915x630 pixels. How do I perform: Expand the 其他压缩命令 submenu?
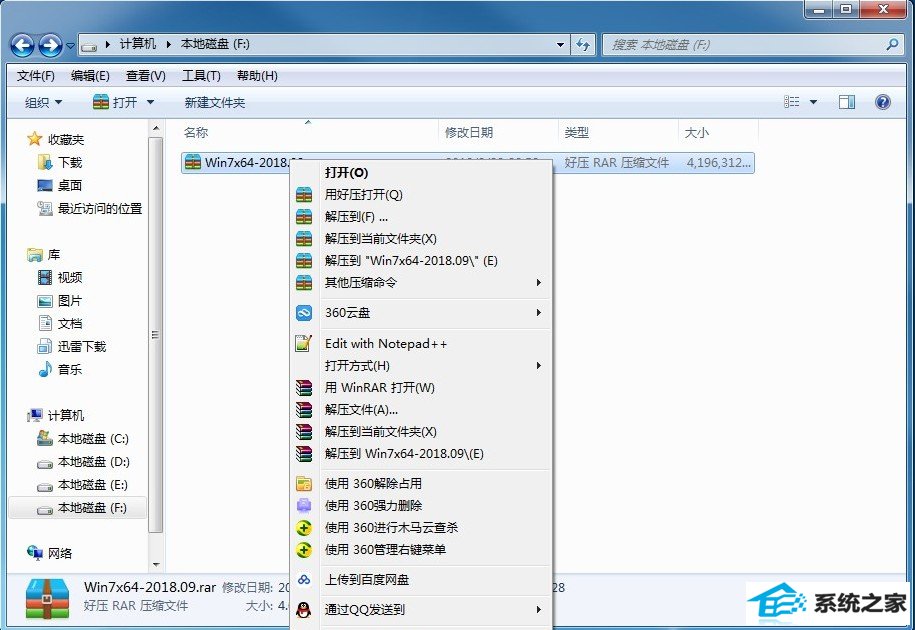coord(421,283)
